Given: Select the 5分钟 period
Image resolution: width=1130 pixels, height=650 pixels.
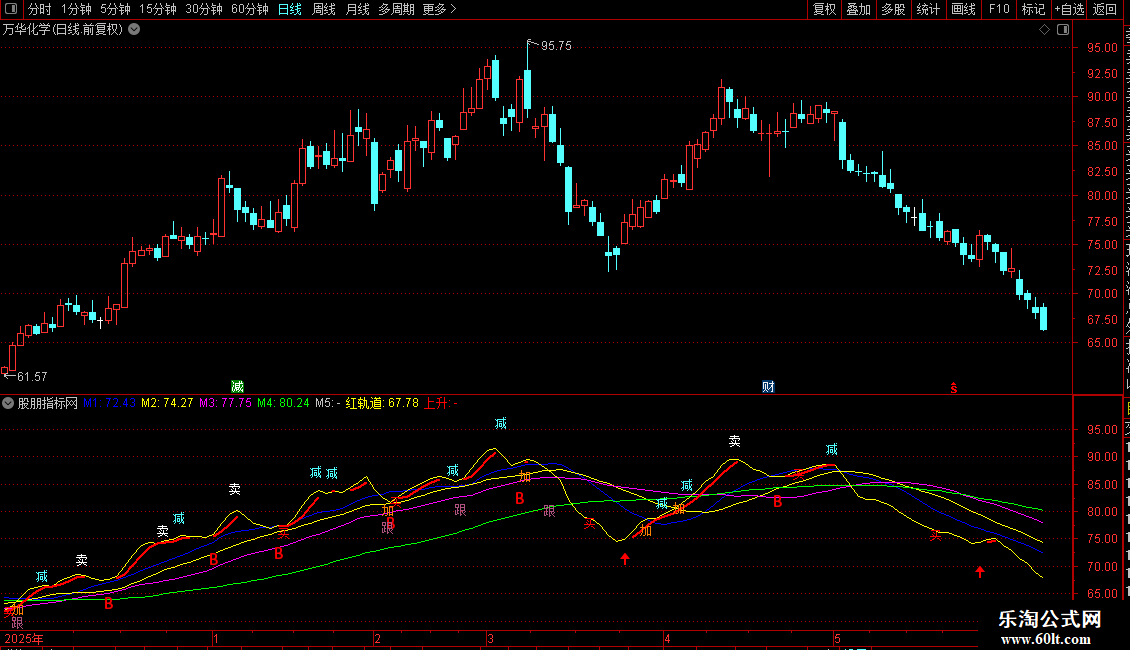Looking at the screenshot, I should click(x=115, y=9).
